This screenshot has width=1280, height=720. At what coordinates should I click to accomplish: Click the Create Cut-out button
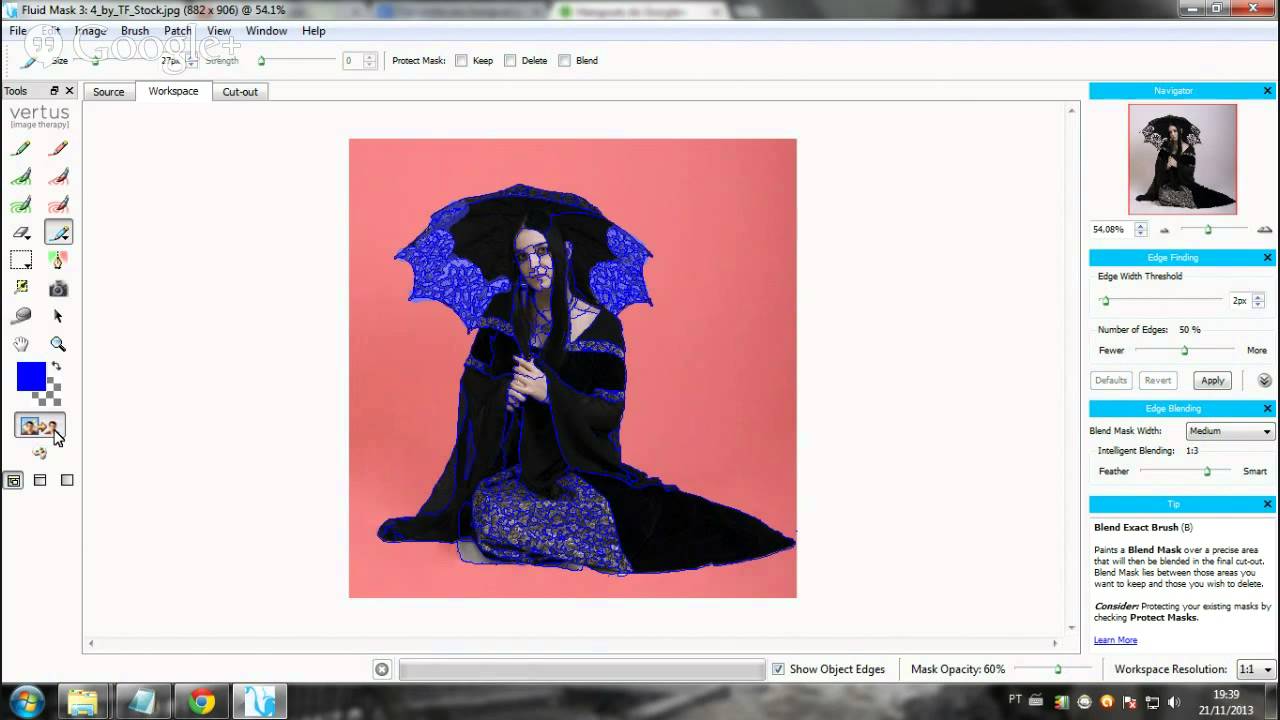tap(40, 426)
